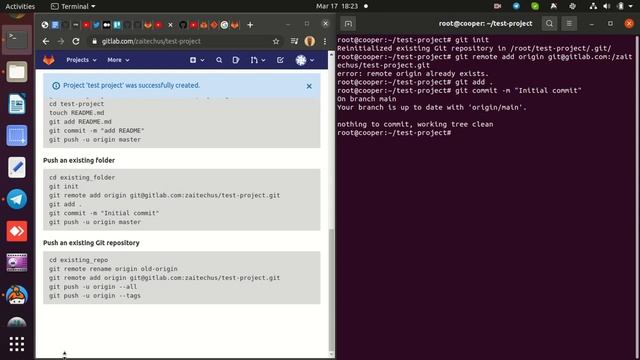The image size is (640, 360).
Task: Open the system menu arrow in the top bar
Action: coord(631,6)
